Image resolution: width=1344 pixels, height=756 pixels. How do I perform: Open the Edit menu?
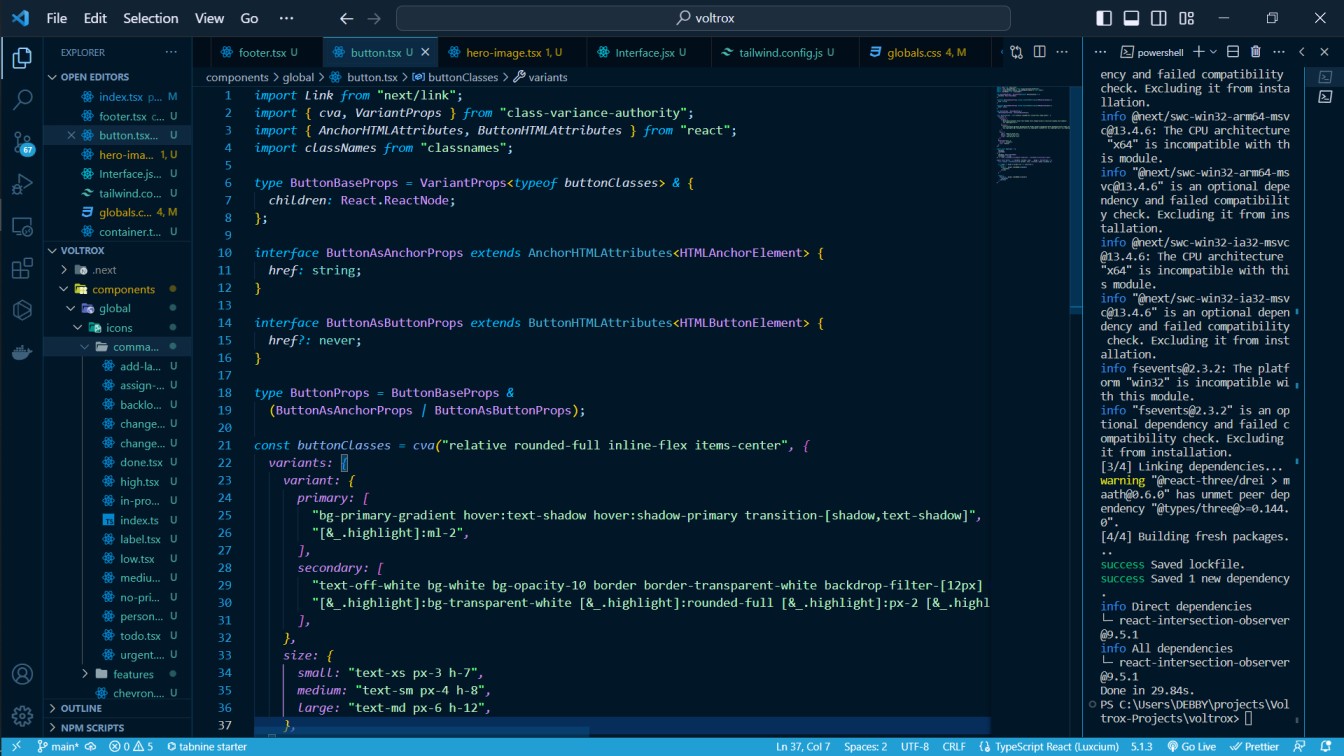[95, 18]
